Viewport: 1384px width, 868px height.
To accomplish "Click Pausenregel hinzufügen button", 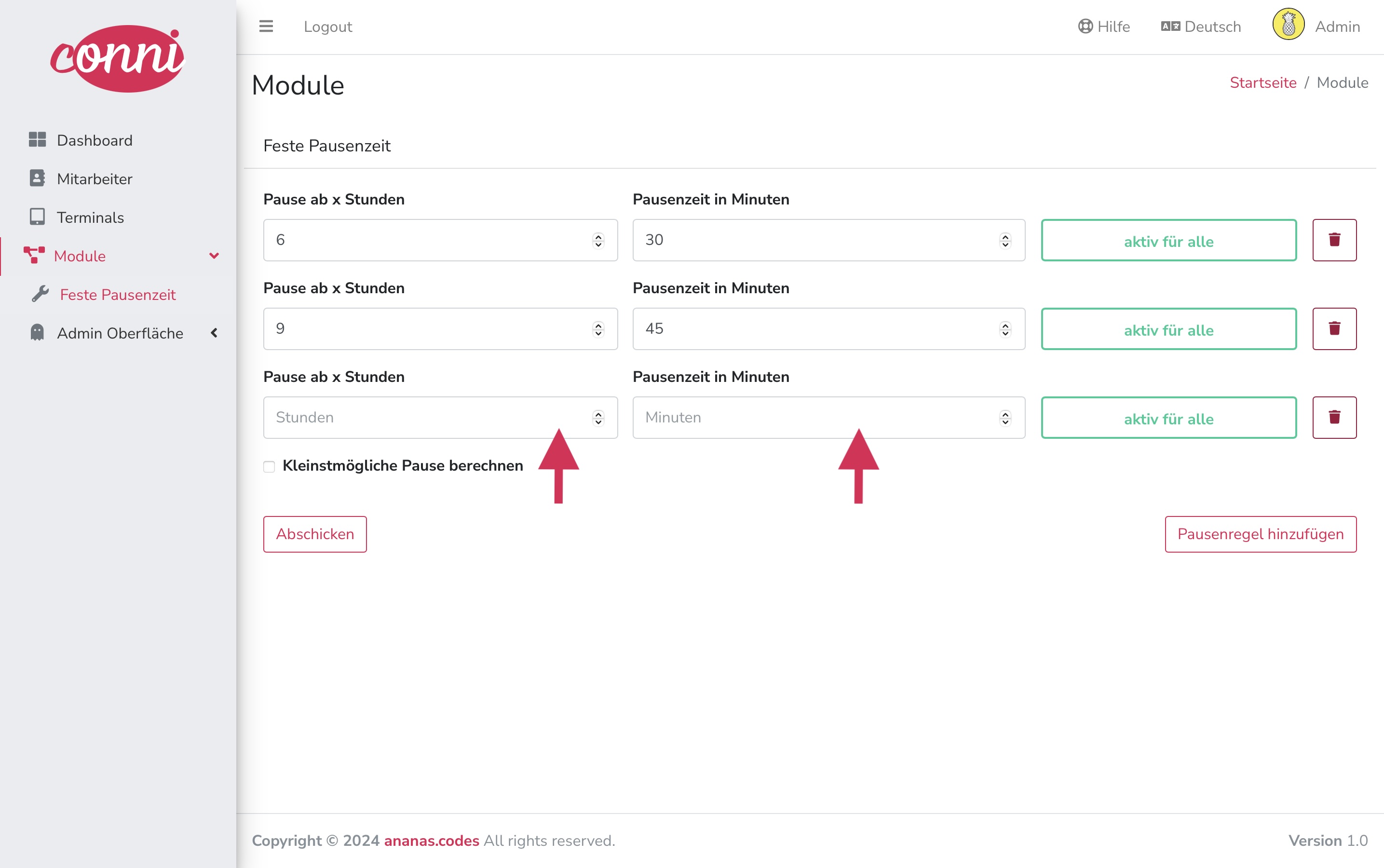I will [x=1261, y=534].
